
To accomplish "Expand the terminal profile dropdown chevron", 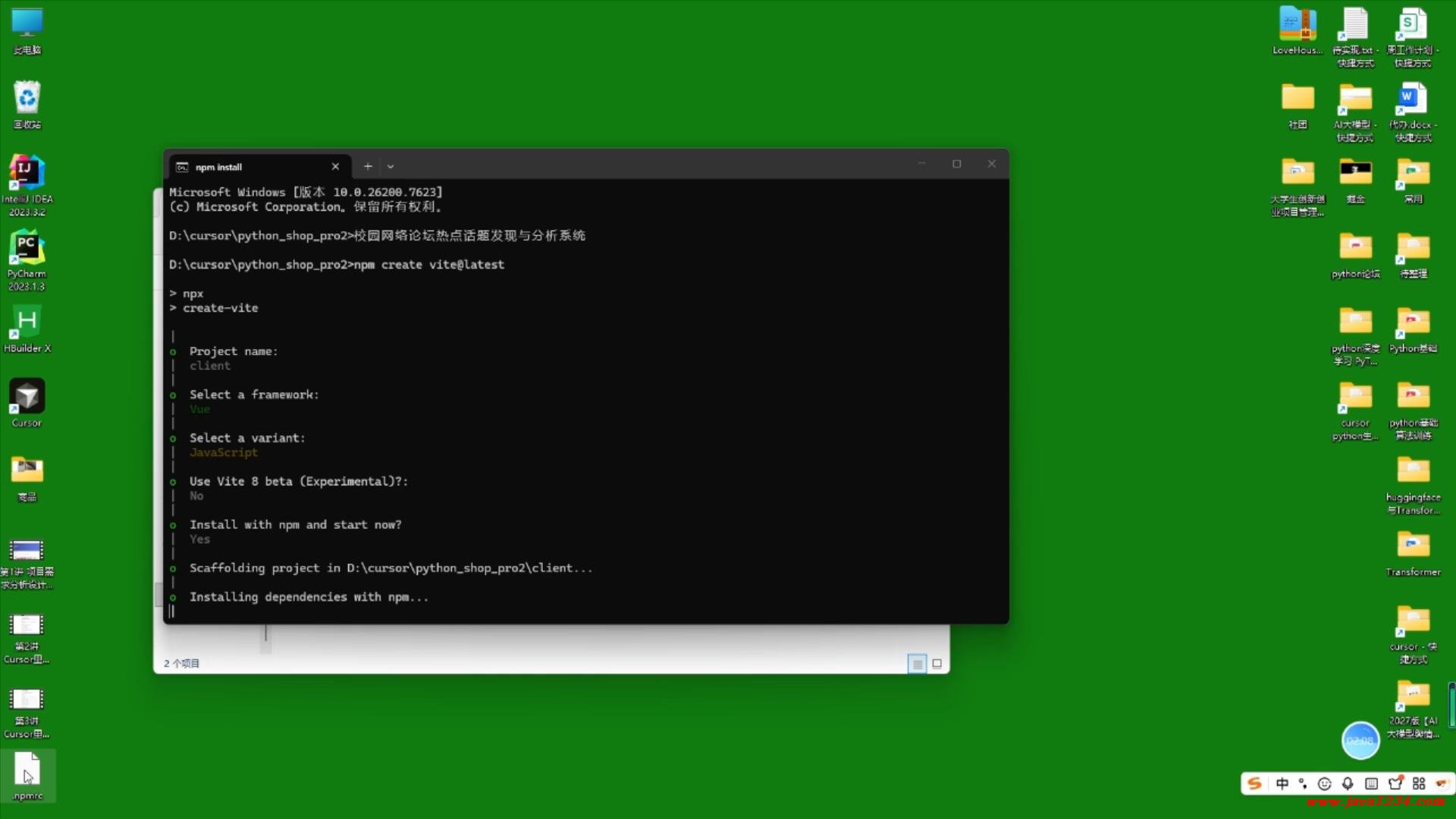I will pos(391,166).
